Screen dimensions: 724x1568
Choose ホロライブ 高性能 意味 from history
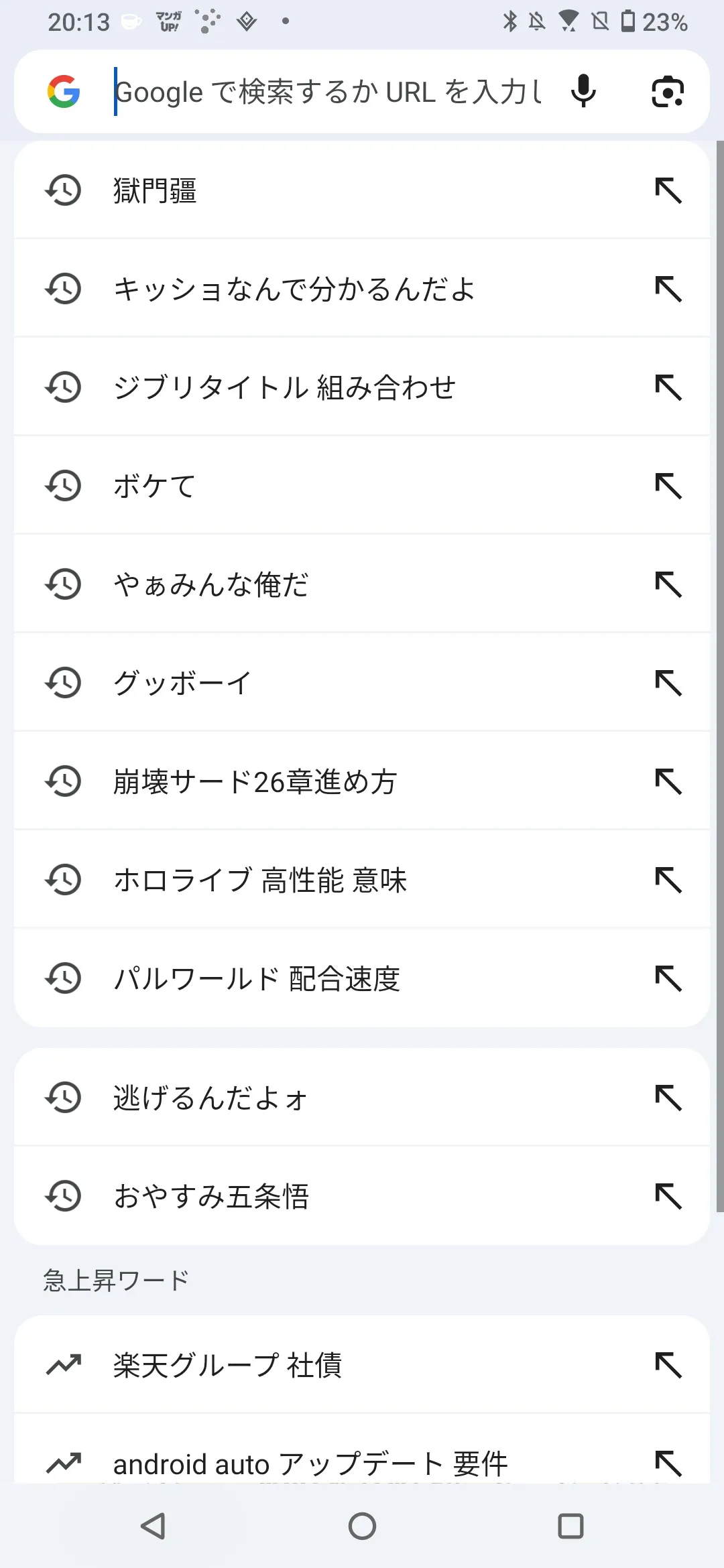(x=260, y=880)
